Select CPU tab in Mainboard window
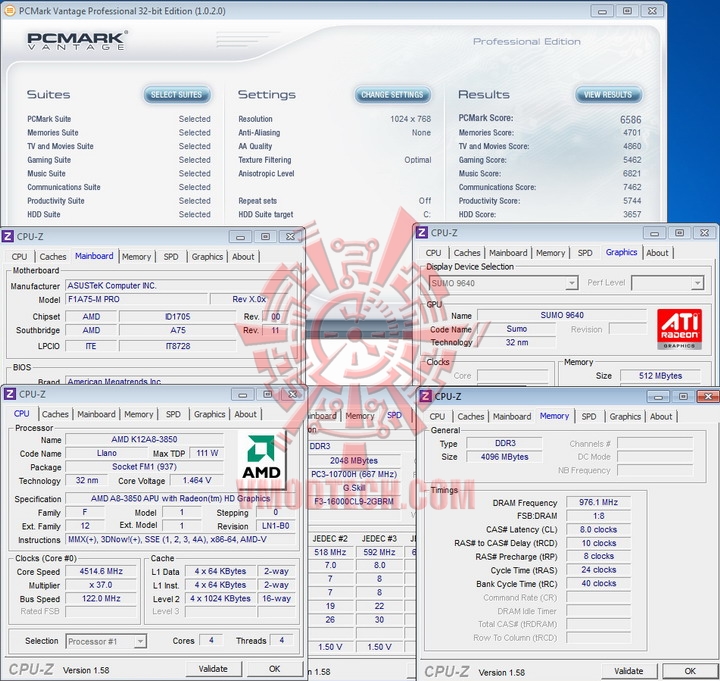This screenshot has height=681, width=720. [x=19, y=257]
